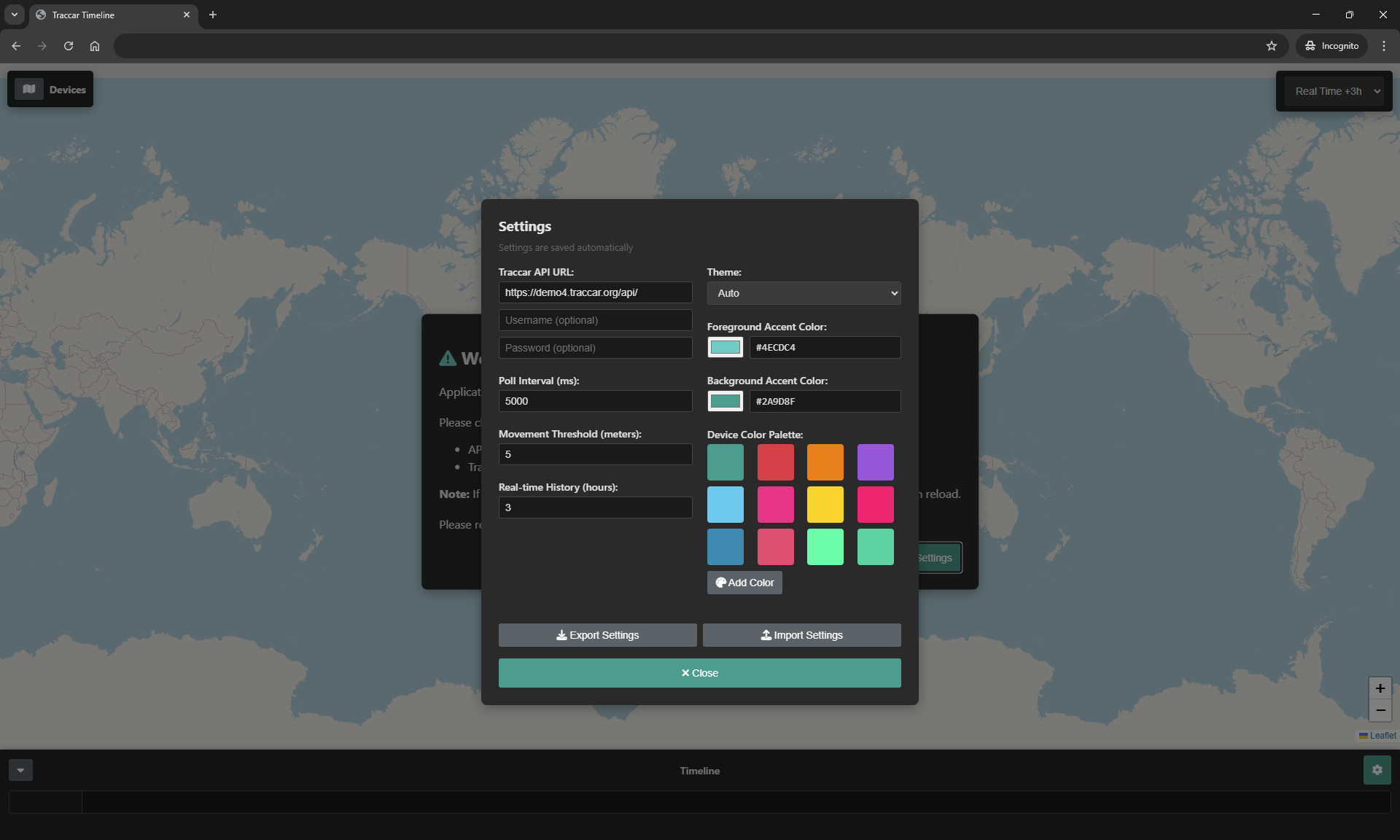Open the Theme dropdown set to Auto
This screenshot has height=840, width=1400.
click(804, 293)
